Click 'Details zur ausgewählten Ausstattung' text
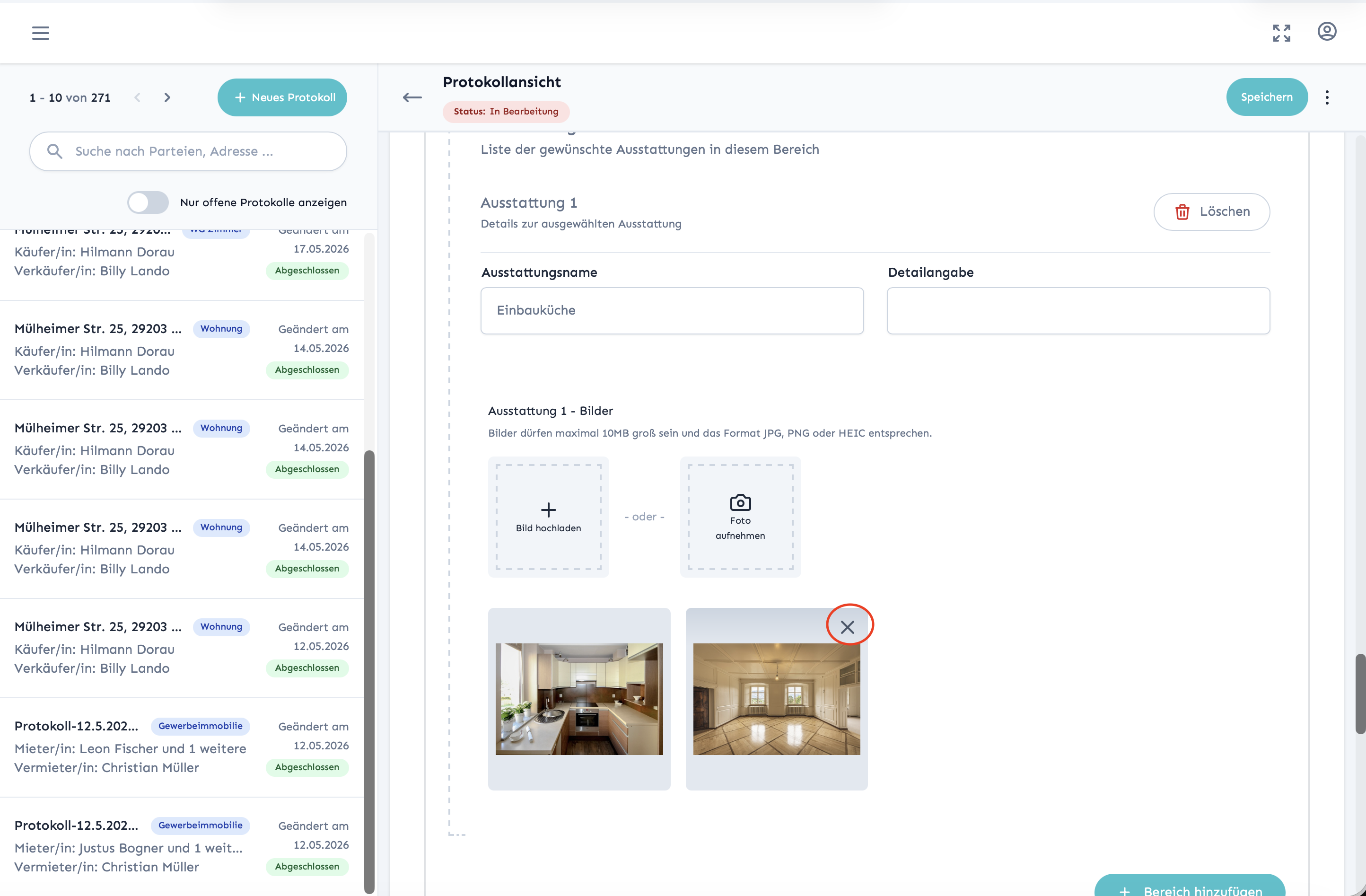The height and width of the screenshot is (896, 1366). tap(581, 224)
